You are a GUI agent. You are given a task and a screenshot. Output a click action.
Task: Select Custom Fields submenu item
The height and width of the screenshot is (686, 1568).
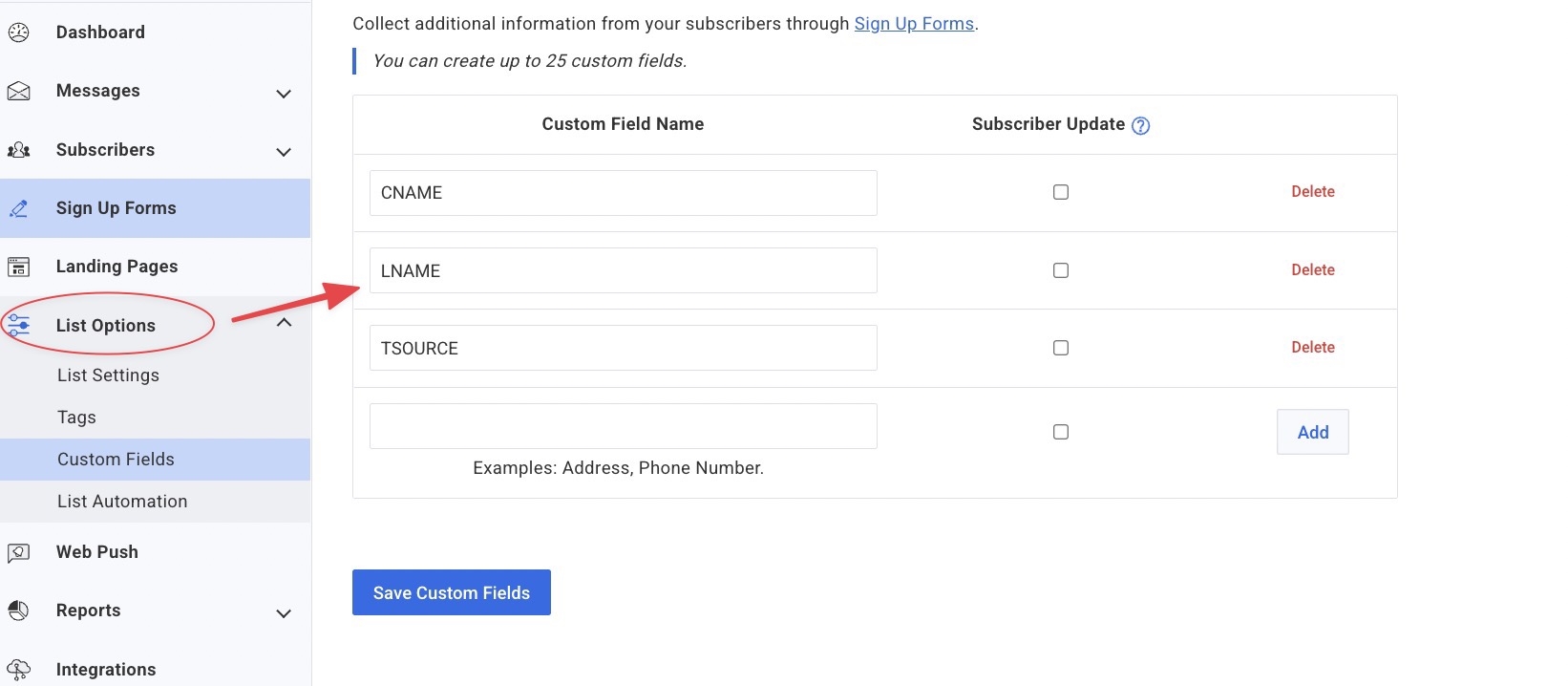point(155,460)
